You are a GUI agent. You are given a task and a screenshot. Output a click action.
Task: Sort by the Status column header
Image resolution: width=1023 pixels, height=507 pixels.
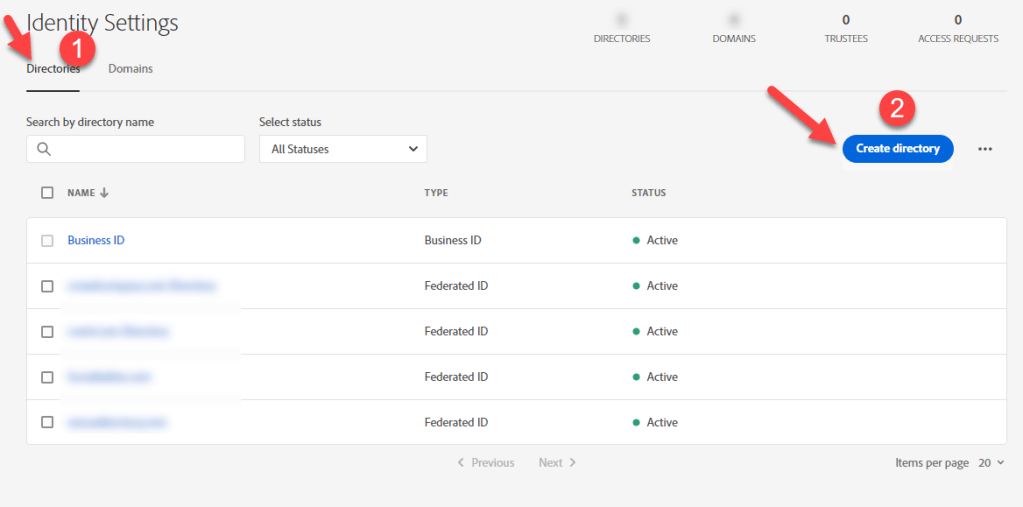tap(648, 193)
